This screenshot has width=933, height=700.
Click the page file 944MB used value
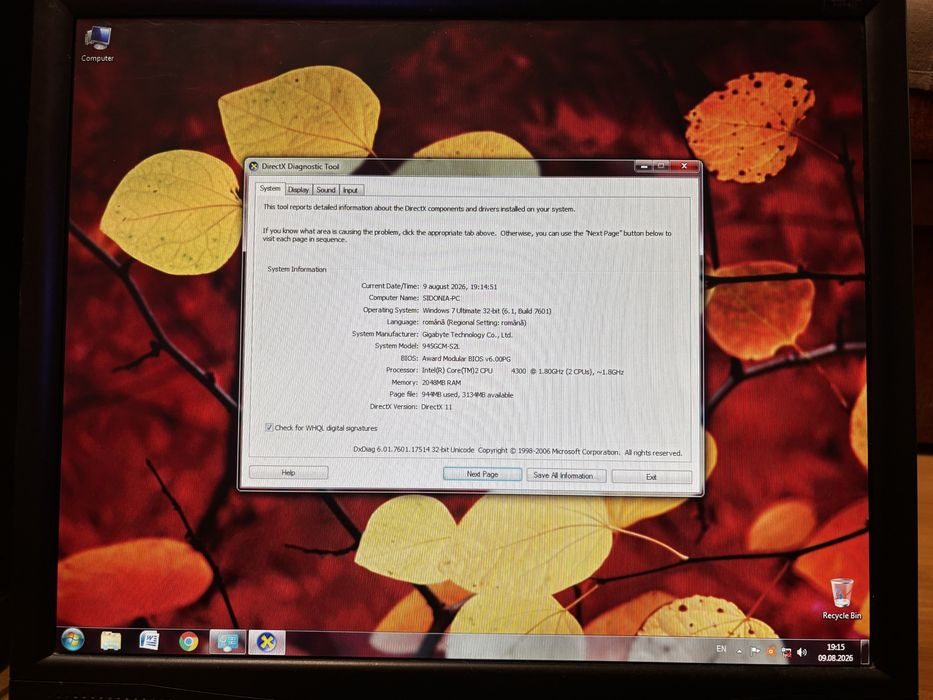click(468, 395)
